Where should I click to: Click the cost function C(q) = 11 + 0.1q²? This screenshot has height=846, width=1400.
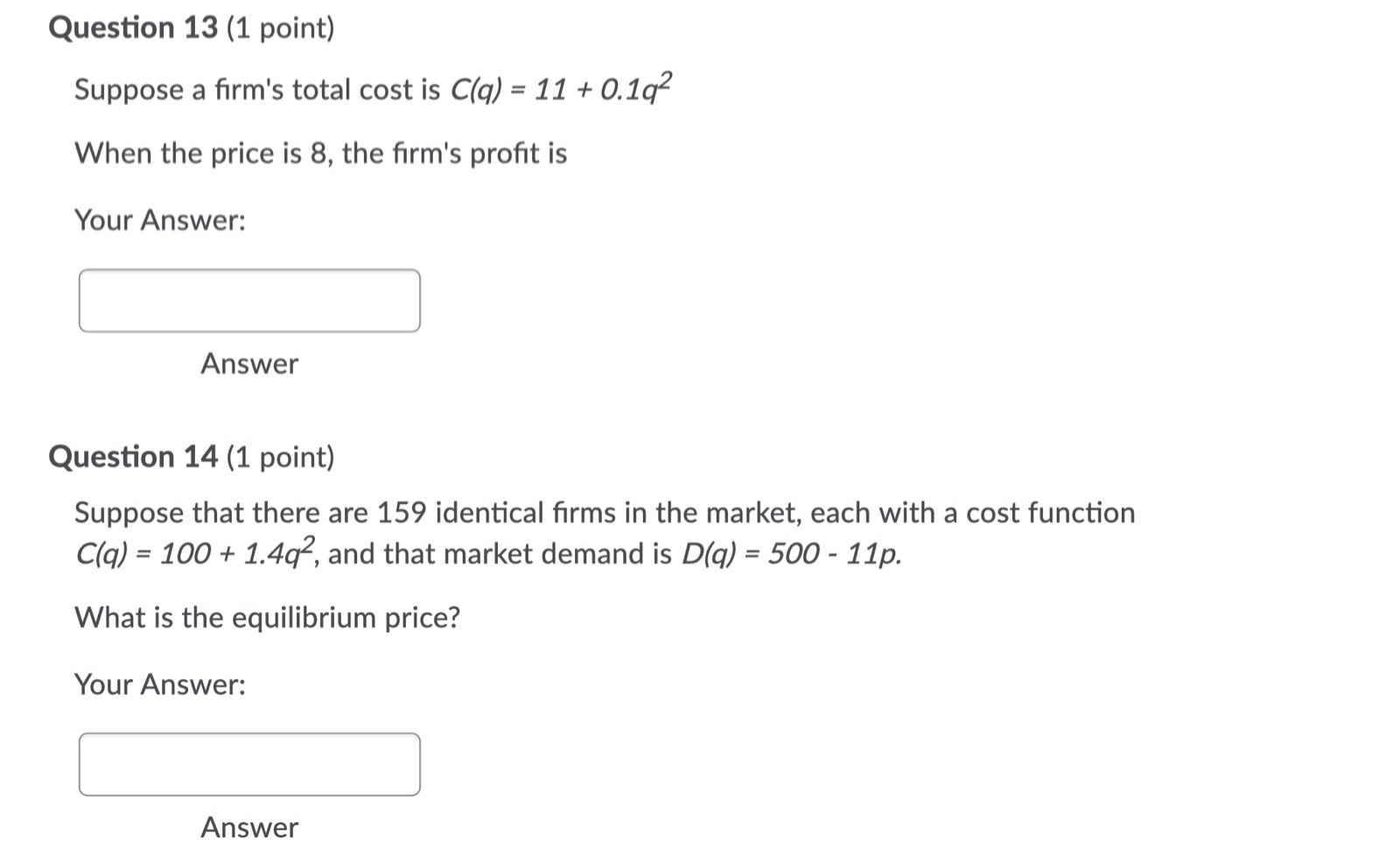[x=560, y=89]
